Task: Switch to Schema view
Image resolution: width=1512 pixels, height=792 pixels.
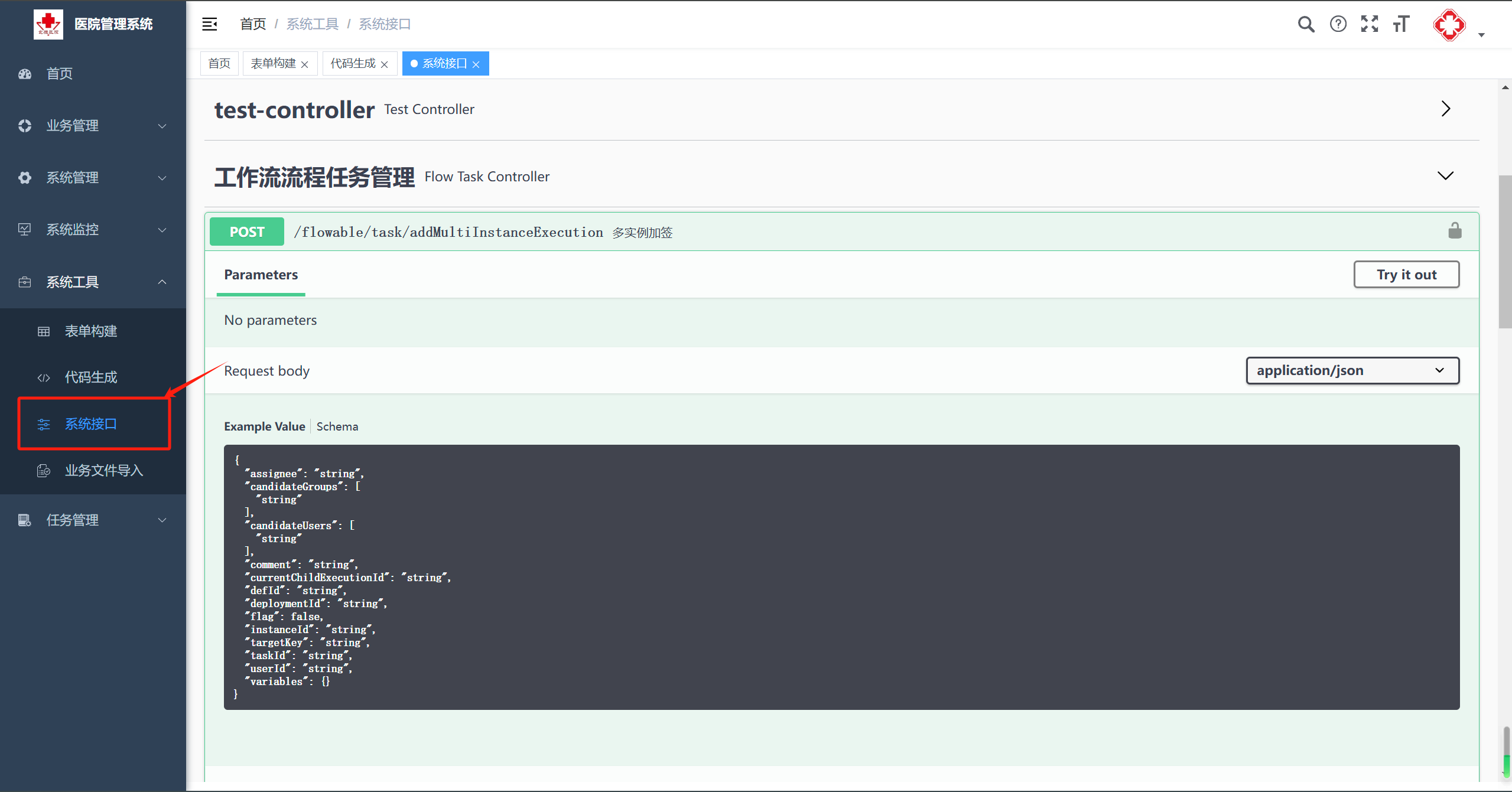Action: click(x=337, y=426)
